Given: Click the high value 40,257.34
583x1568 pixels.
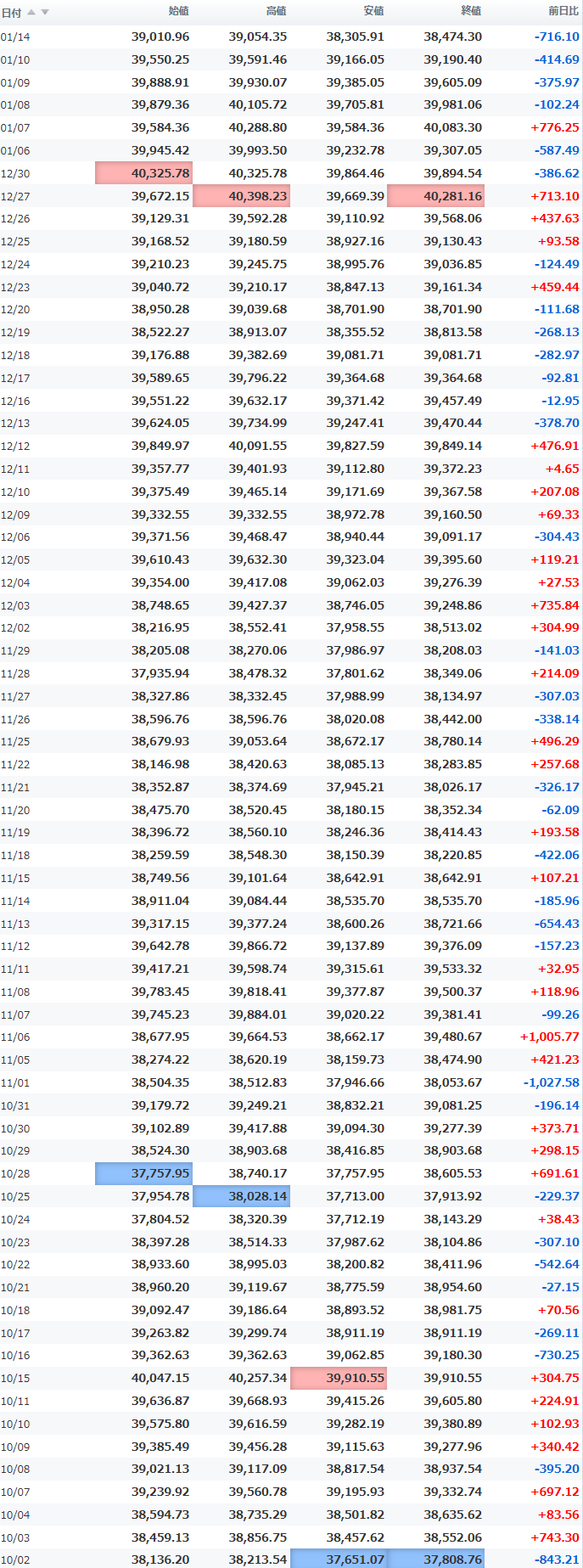Looking at the screenshot, I should [x=258, y=1378].
